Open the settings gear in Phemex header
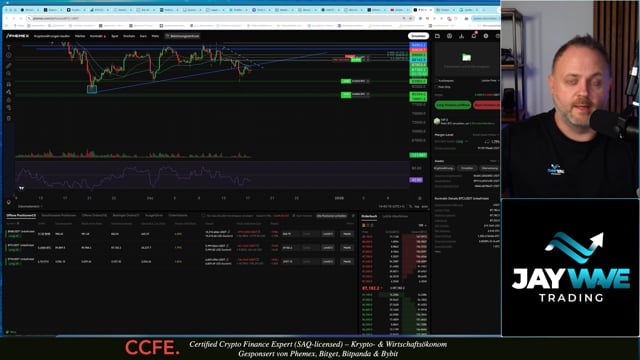Image resolution: width=640 pixels, height=360 pixels. tap(486, 36)
